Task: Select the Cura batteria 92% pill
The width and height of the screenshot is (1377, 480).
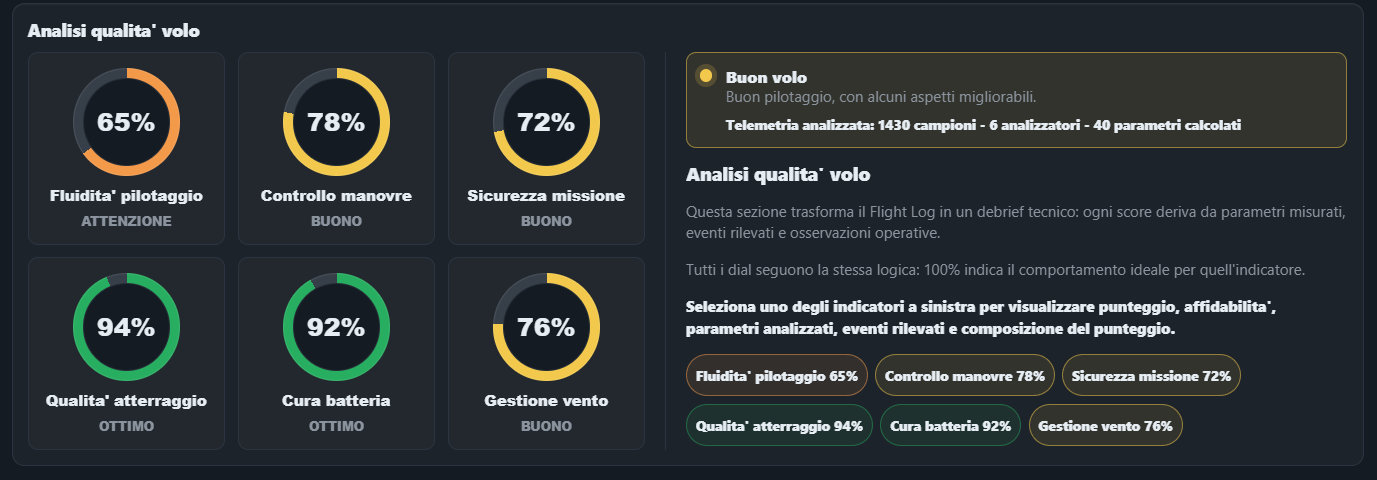Action: (950, 425)
